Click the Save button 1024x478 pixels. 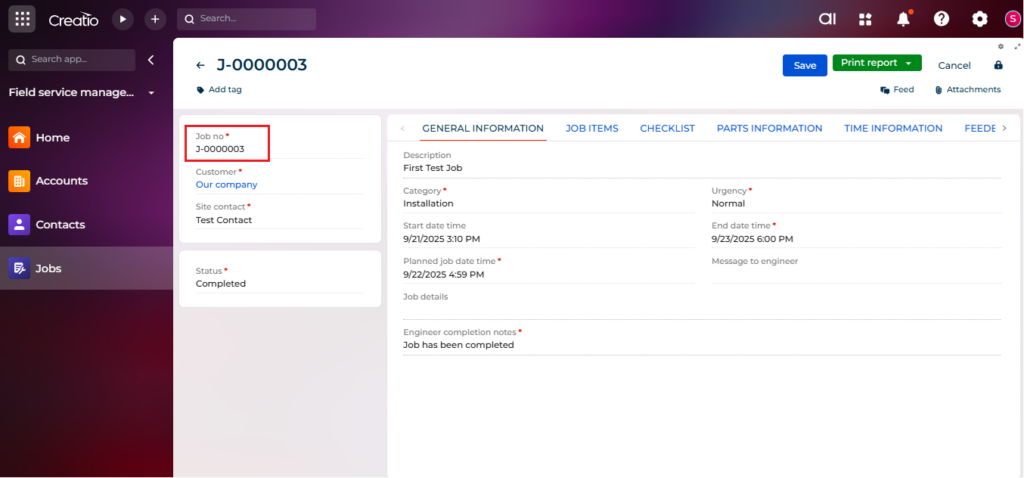(804, 65)
